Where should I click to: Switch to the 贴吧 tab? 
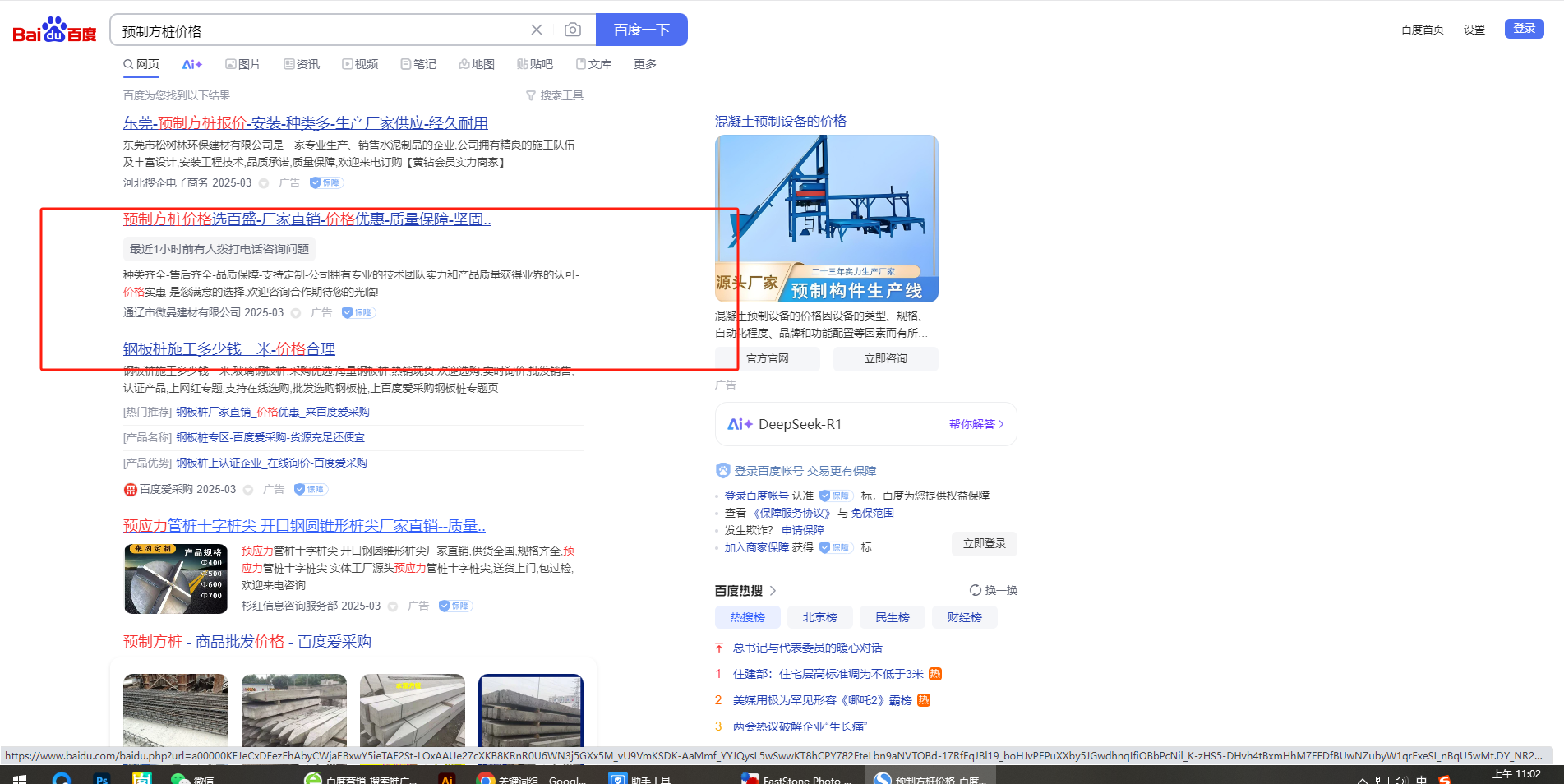535,64
